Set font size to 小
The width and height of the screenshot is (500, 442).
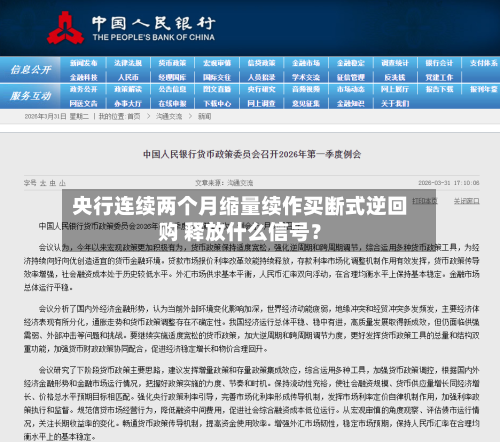click(62, 183)
